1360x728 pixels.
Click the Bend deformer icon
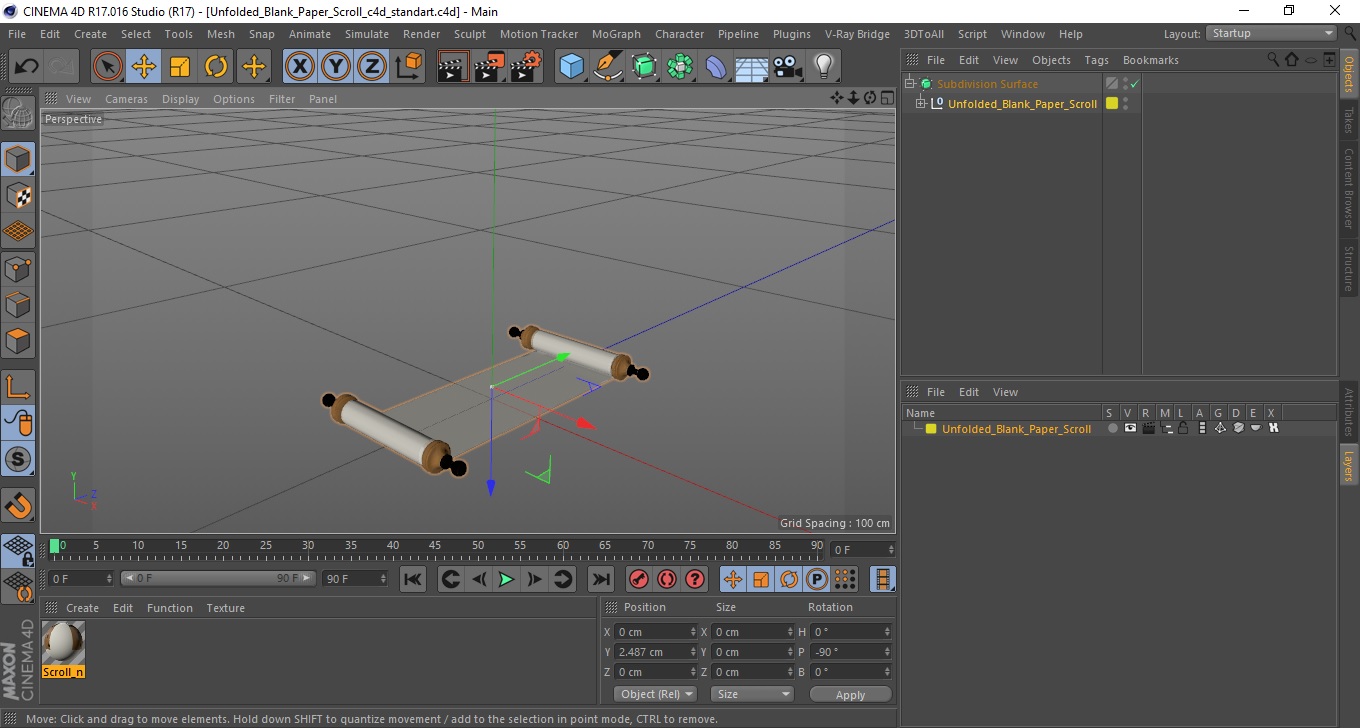716,67
